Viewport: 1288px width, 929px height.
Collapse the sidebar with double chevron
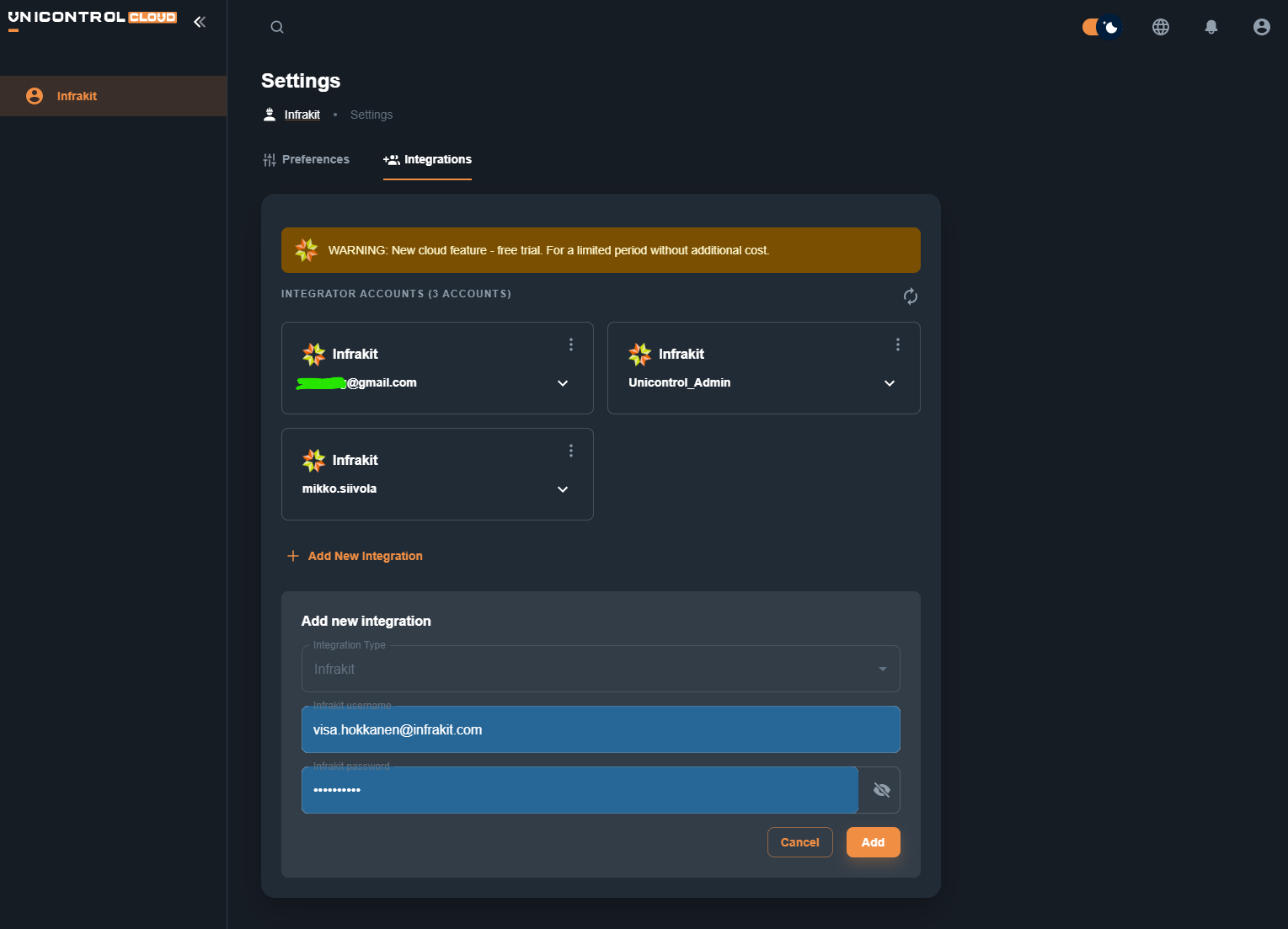click(x=200, y=22)
